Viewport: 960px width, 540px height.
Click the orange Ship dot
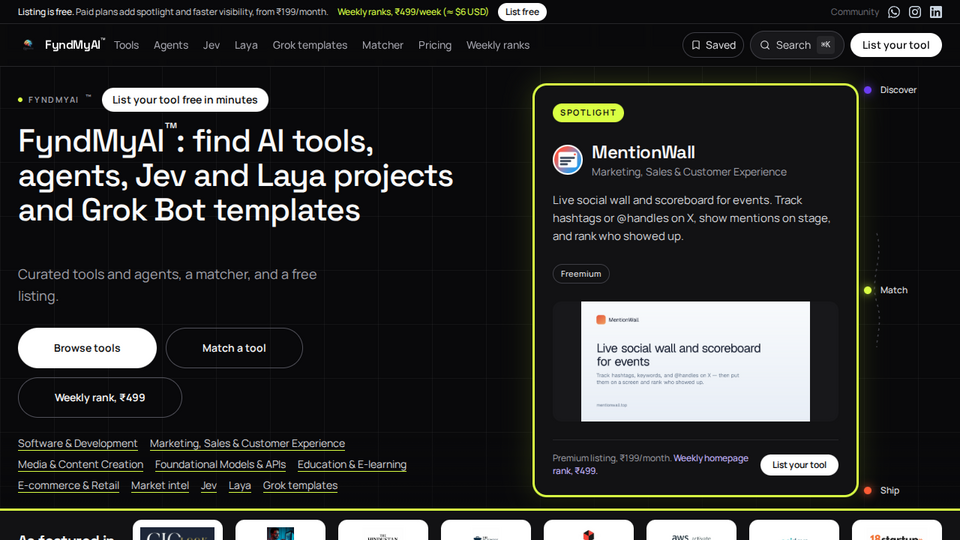pos(868,490)
